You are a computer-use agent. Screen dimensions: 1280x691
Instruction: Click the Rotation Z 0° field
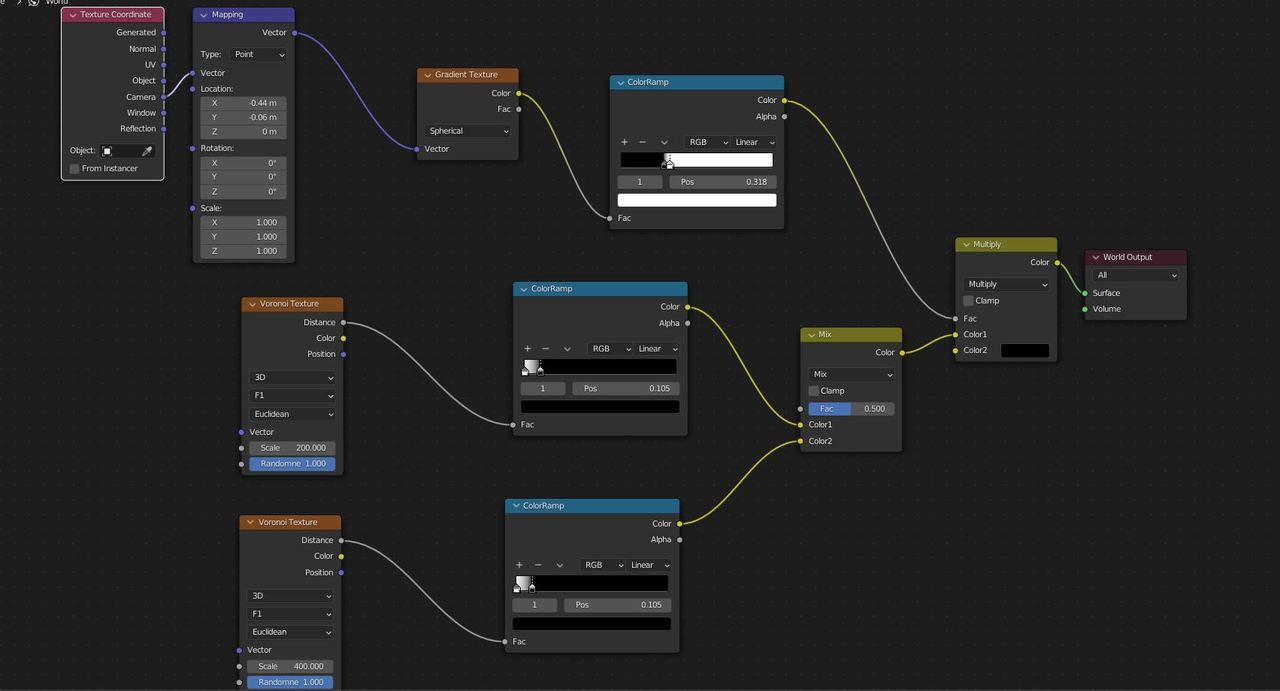pyautogui.click(x=243, y=191)
